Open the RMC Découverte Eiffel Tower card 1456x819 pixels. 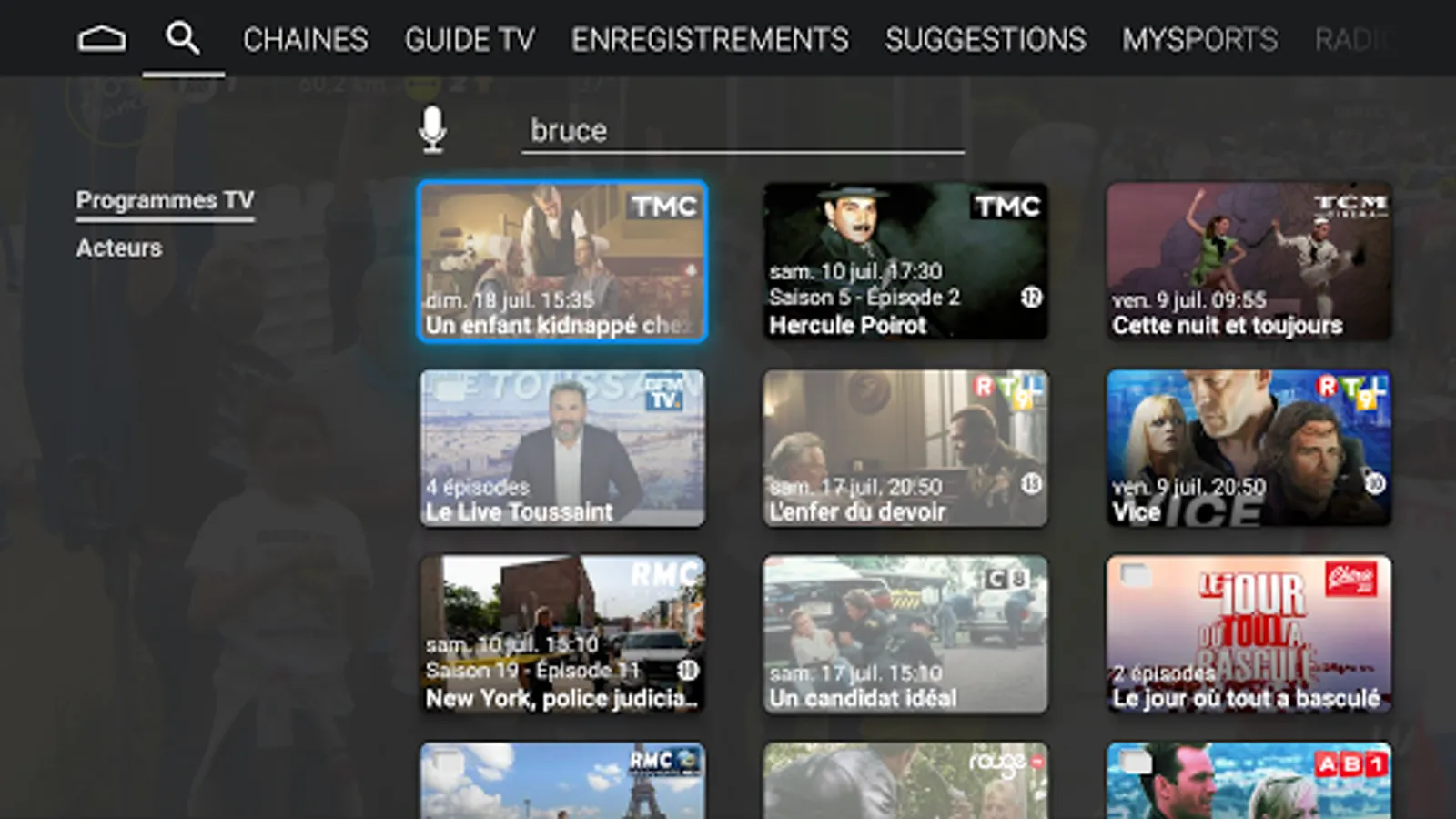[562, 781]
